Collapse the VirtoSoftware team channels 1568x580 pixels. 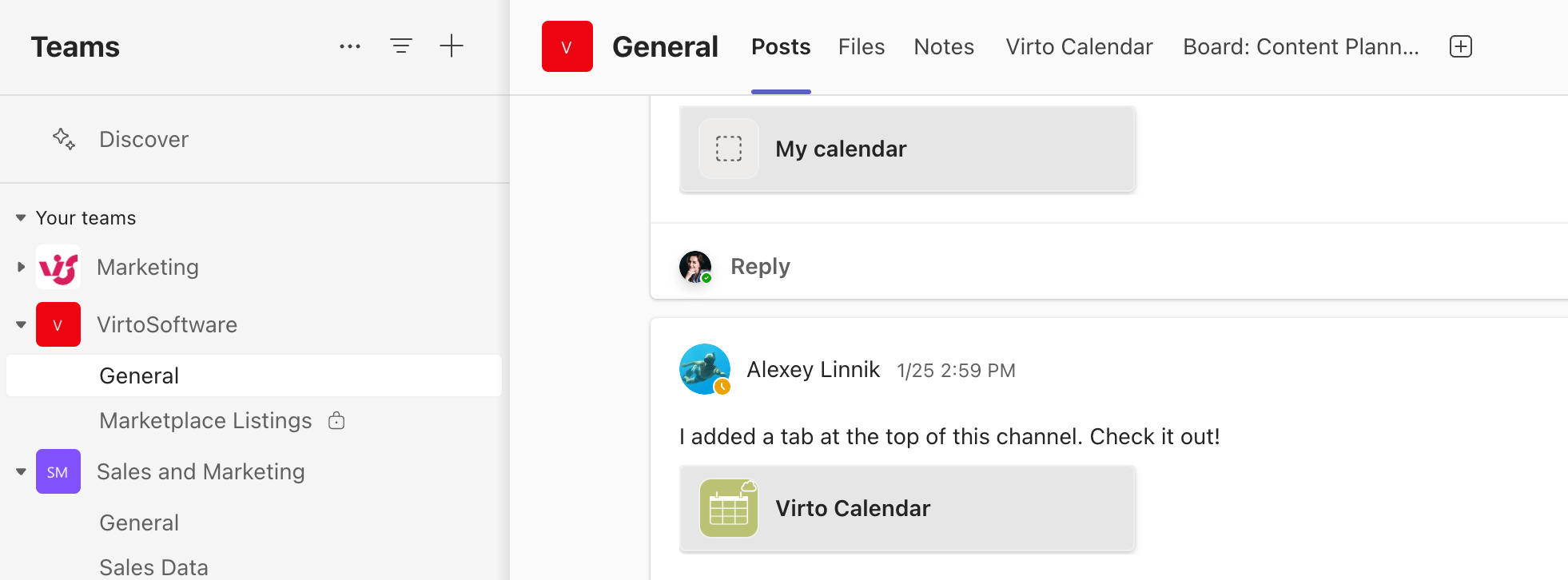(x=21, y=324)
